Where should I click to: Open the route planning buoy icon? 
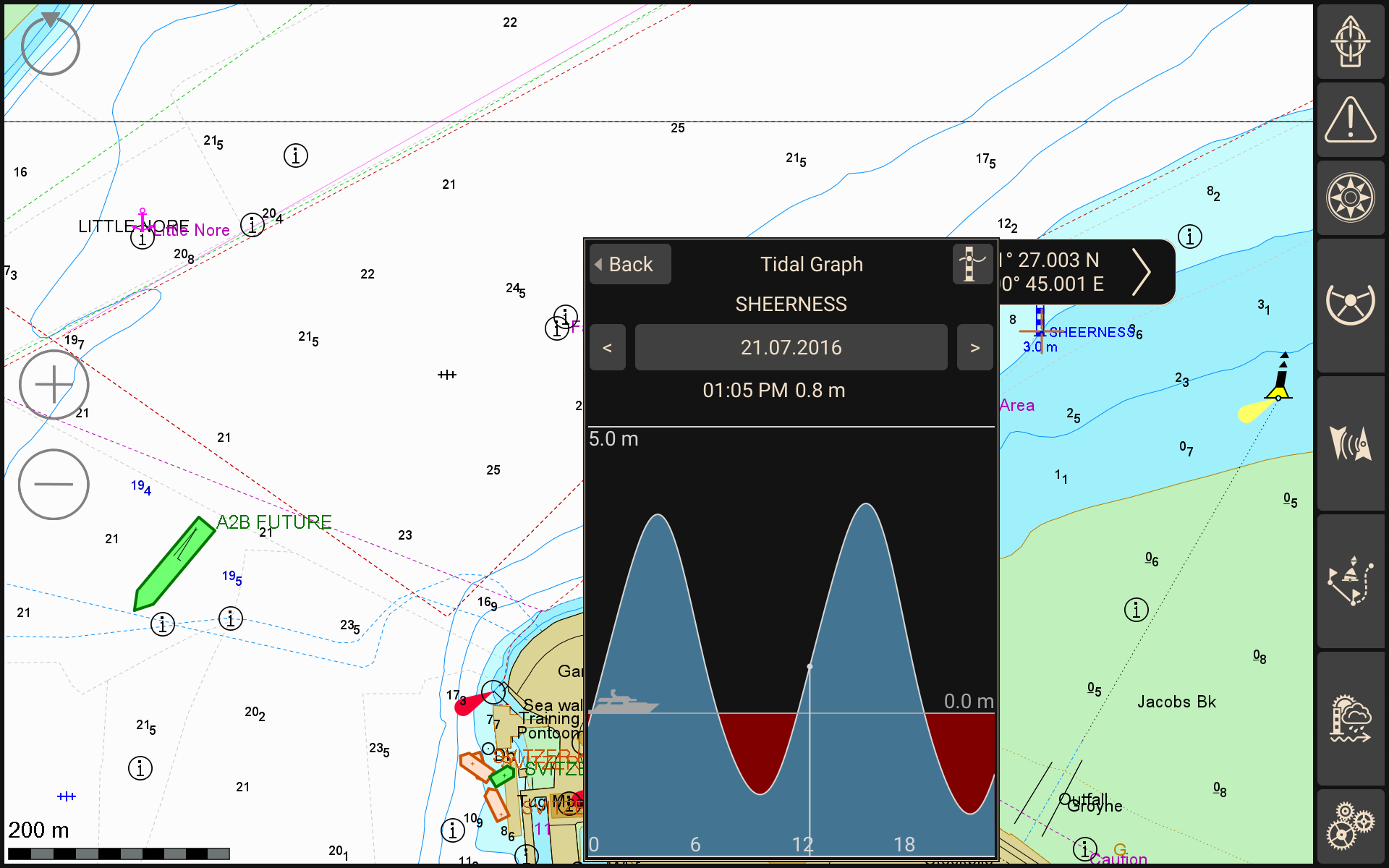click(x=1350, y=581)
